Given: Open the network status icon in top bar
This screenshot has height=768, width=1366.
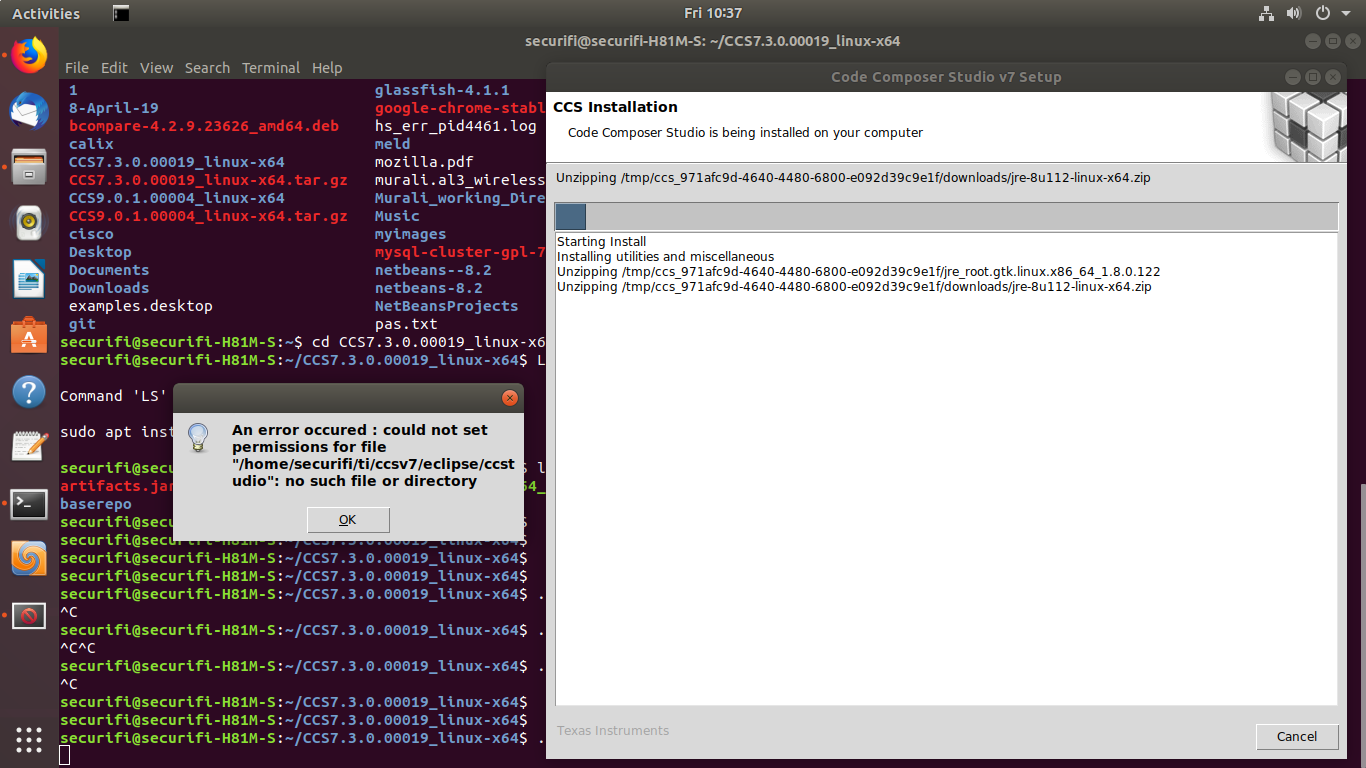Looking at the screenshot, I should point(1265,13).
